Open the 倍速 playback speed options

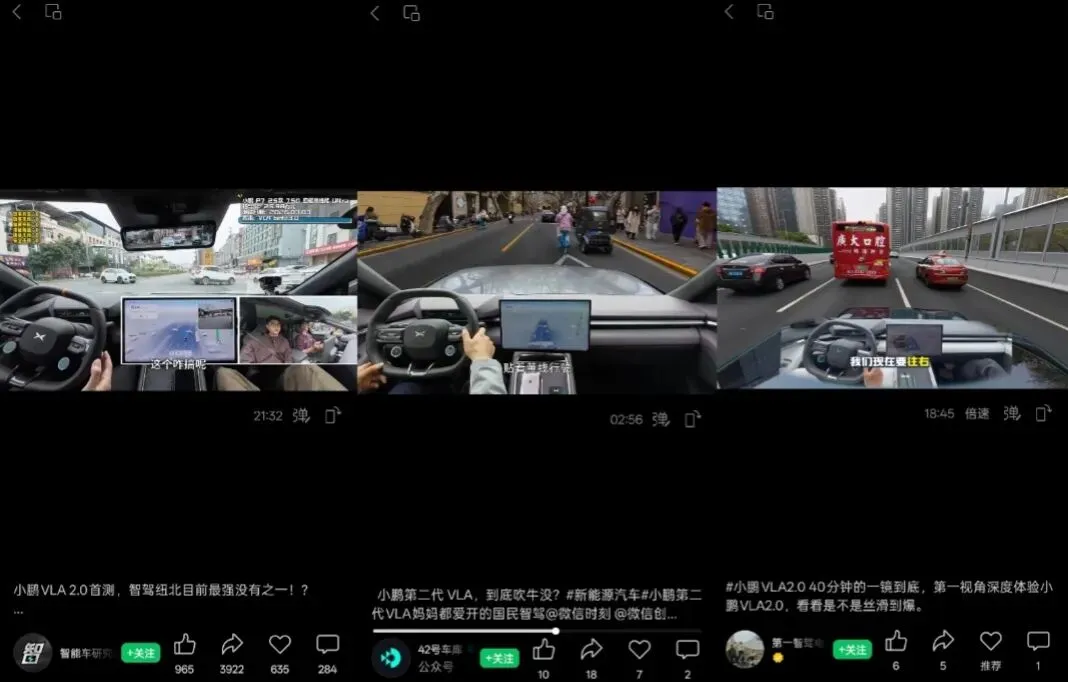pos(977,414)
